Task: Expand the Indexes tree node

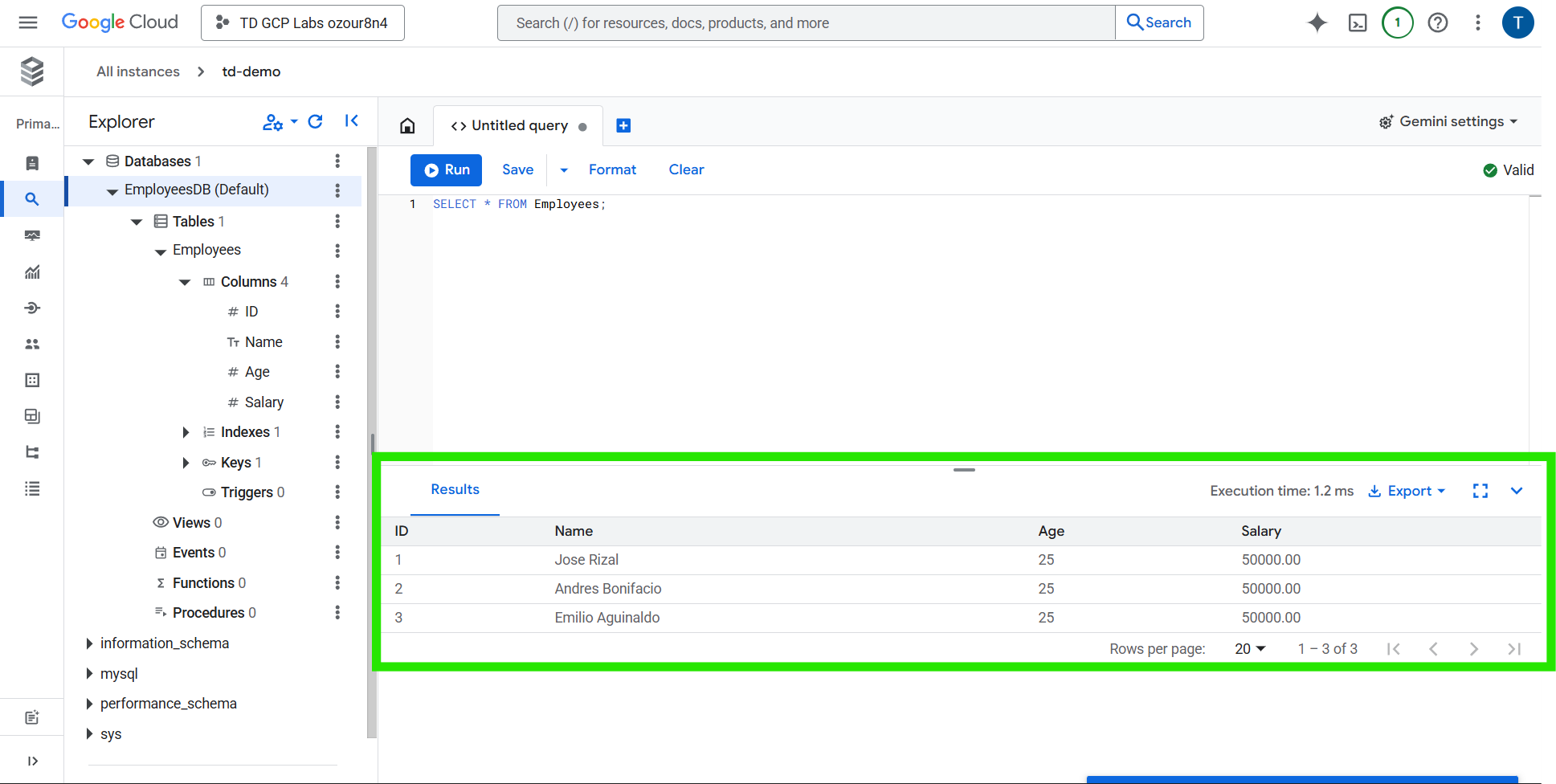Action: tap(186, 432)
